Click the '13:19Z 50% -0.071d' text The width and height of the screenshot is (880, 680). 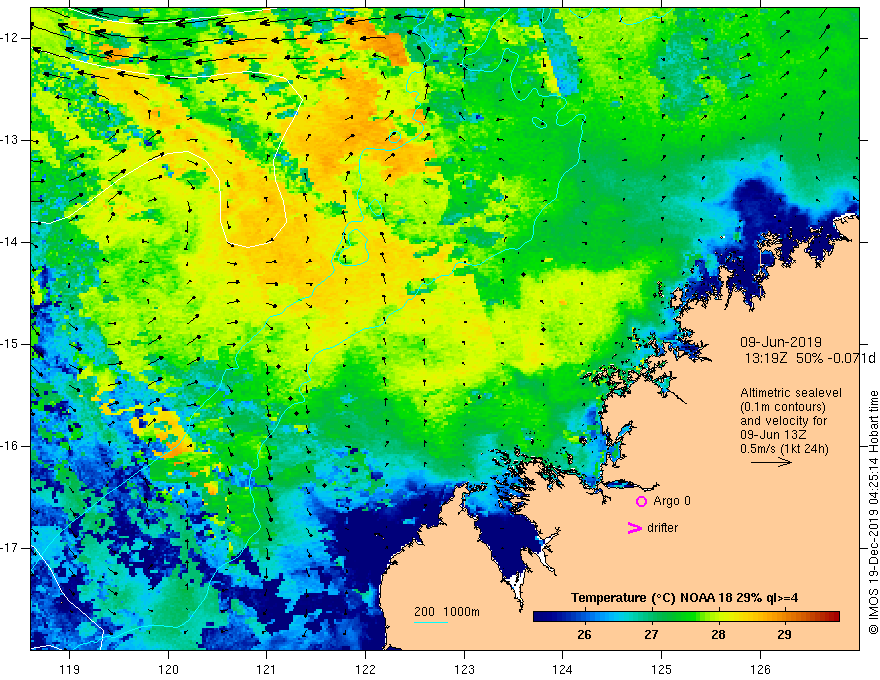(x=810, y=358)
